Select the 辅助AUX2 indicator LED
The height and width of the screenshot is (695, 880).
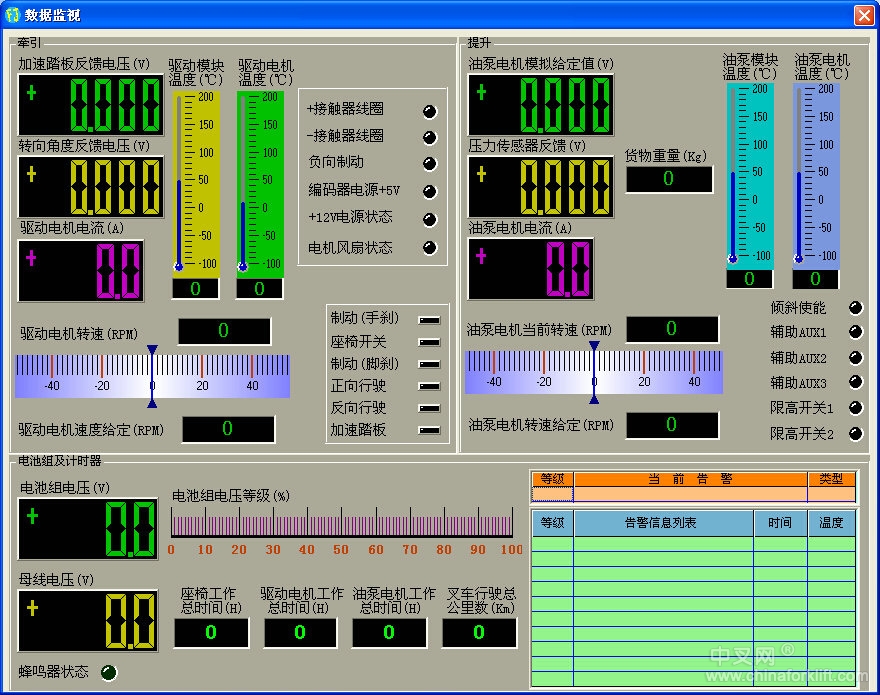(856, 358)
